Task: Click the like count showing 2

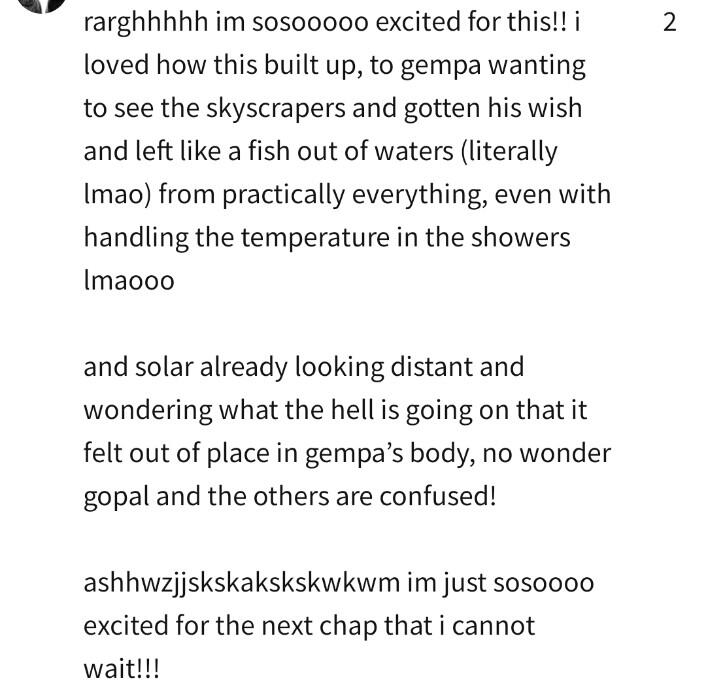Action: [x=670, y=22]
